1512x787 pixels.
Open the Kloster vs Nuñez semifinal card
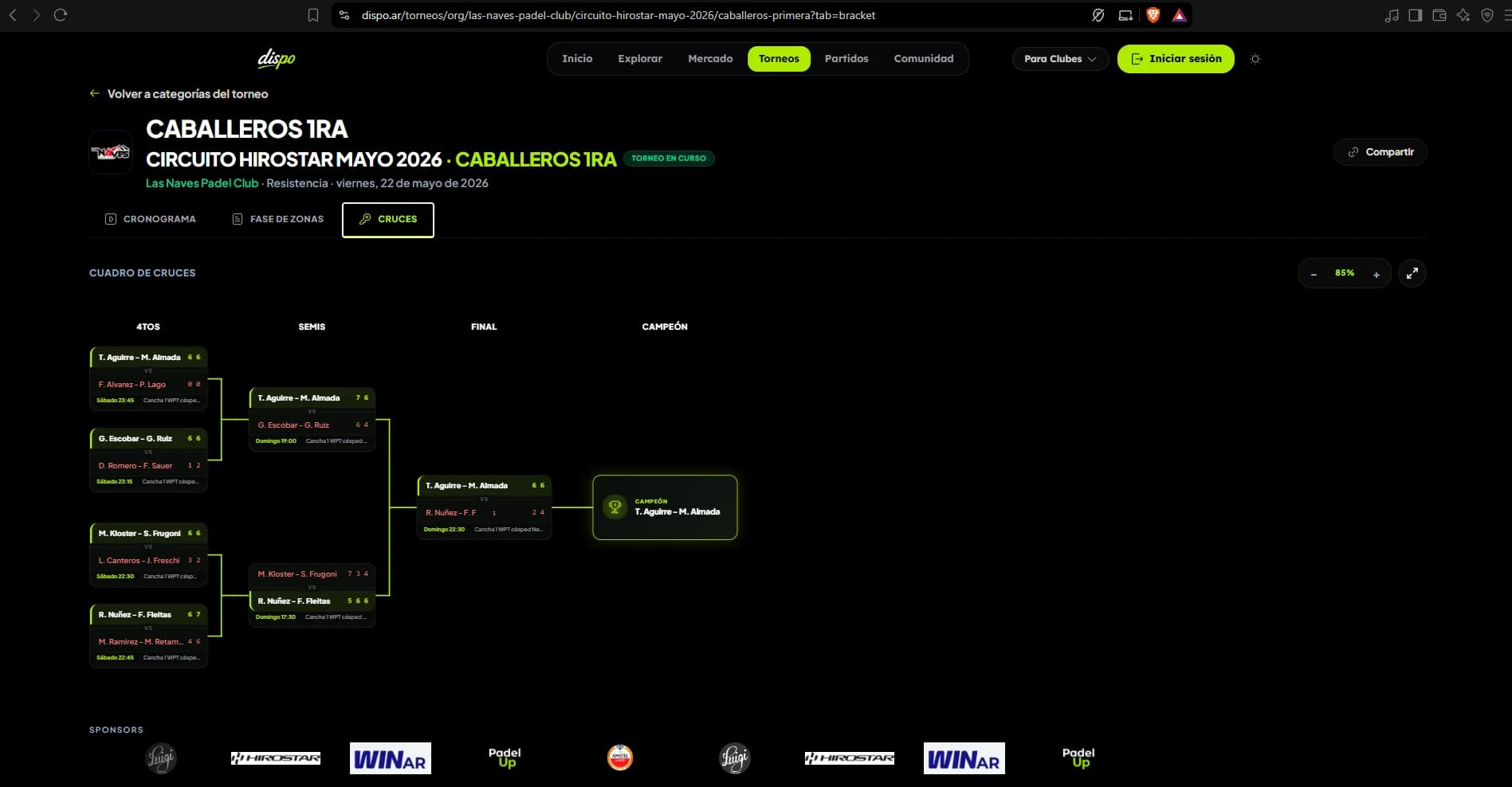coord(312,595)
